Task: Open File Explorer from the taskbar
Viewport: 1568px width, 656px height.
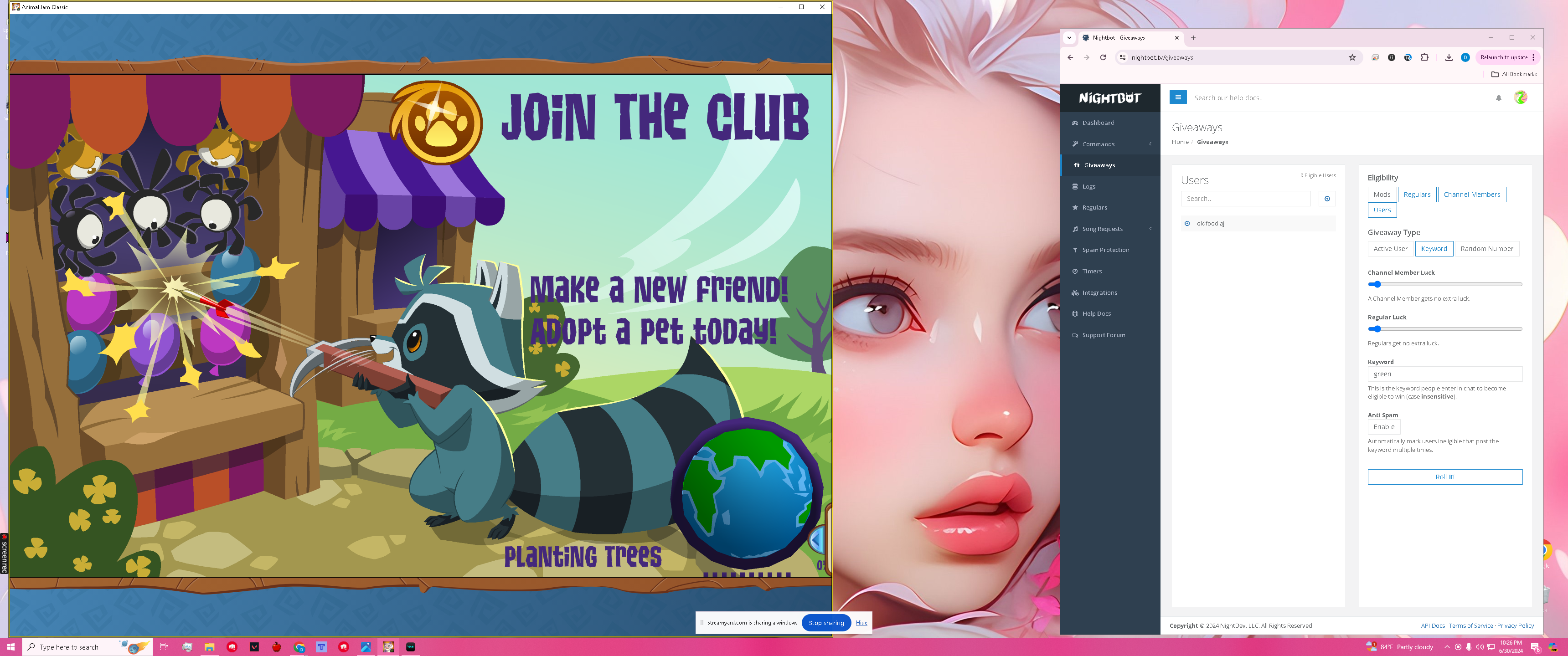Action: click(x=209, y=647)
